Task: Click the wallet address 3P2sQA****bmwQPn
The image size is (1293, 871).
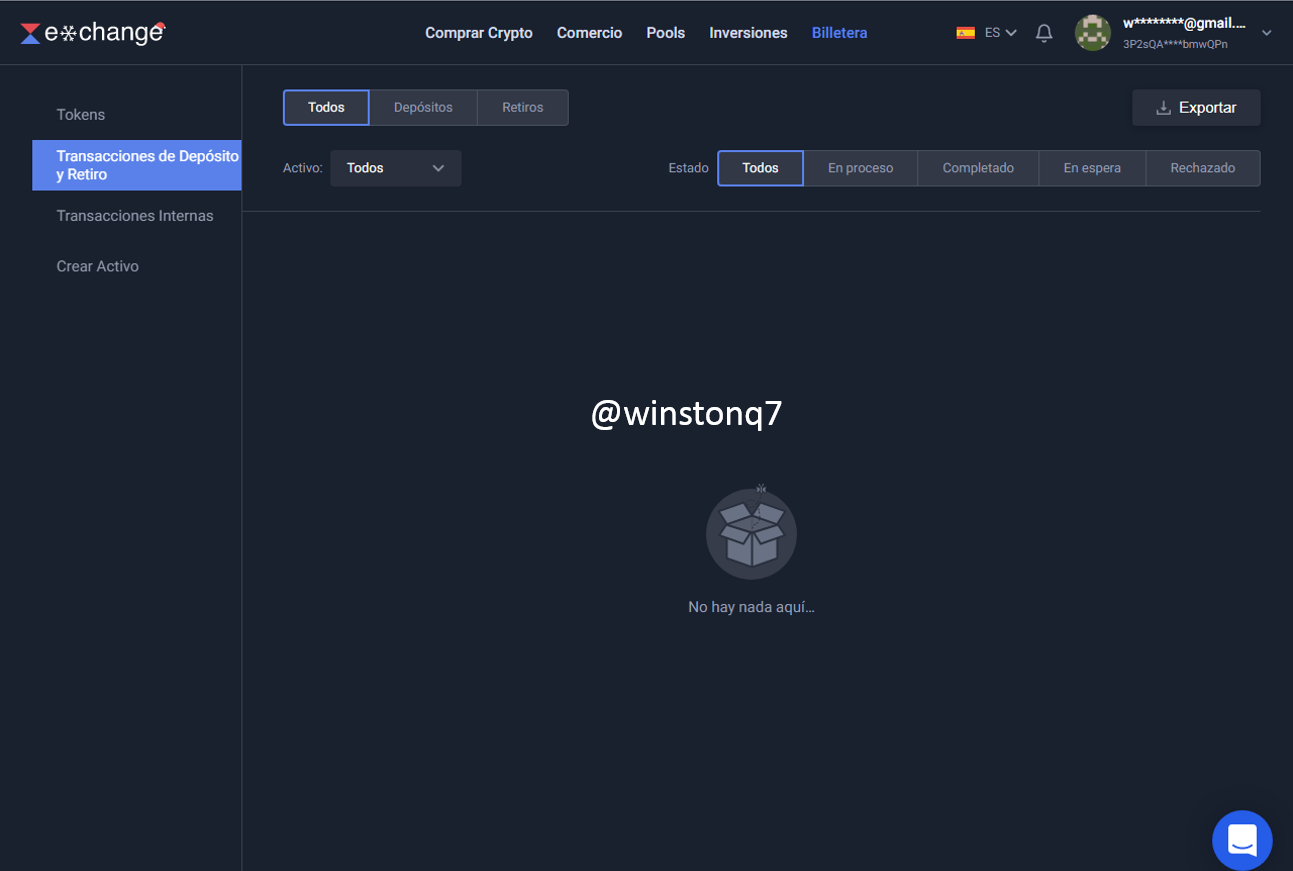Action: [x=1175, y=44]
